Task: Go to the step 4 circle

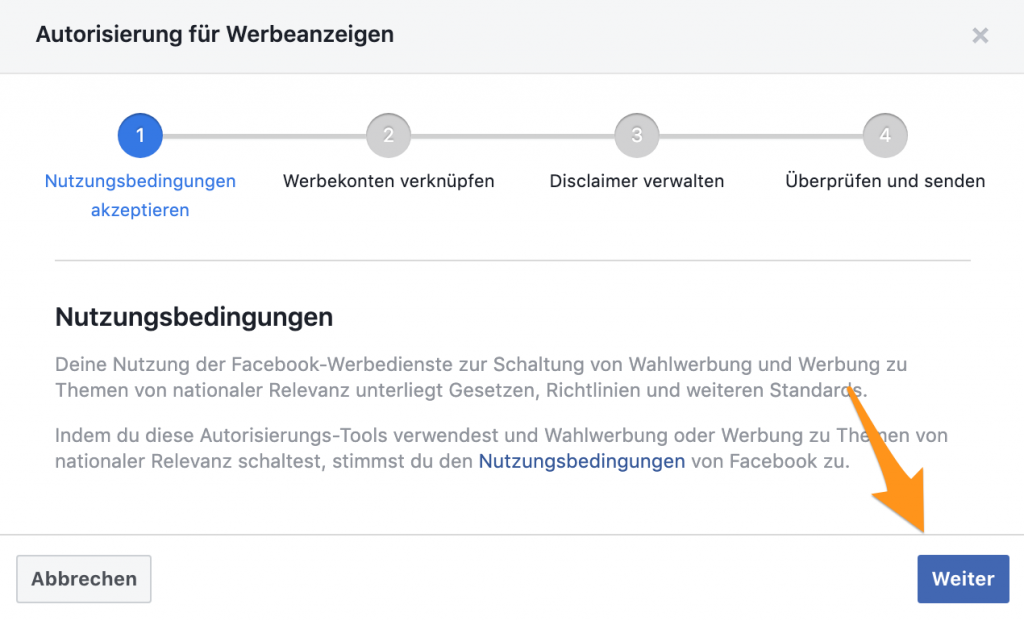Action: [x=885, y=135]
